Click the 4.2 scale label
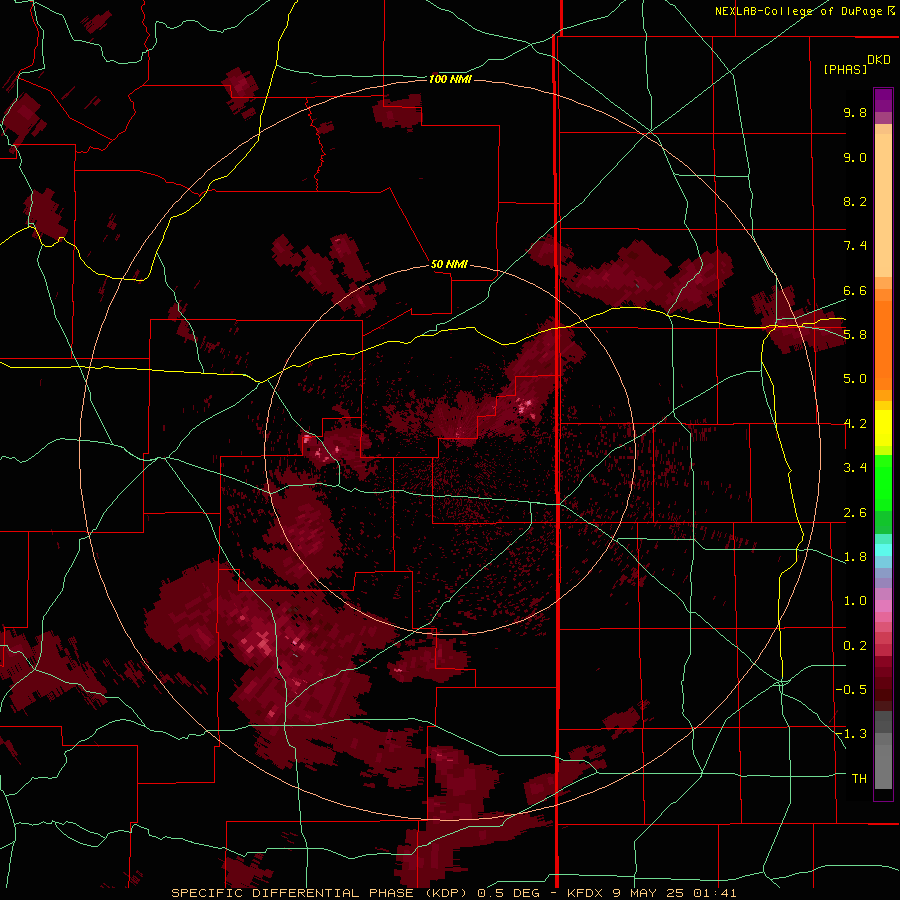 [855, 424]
